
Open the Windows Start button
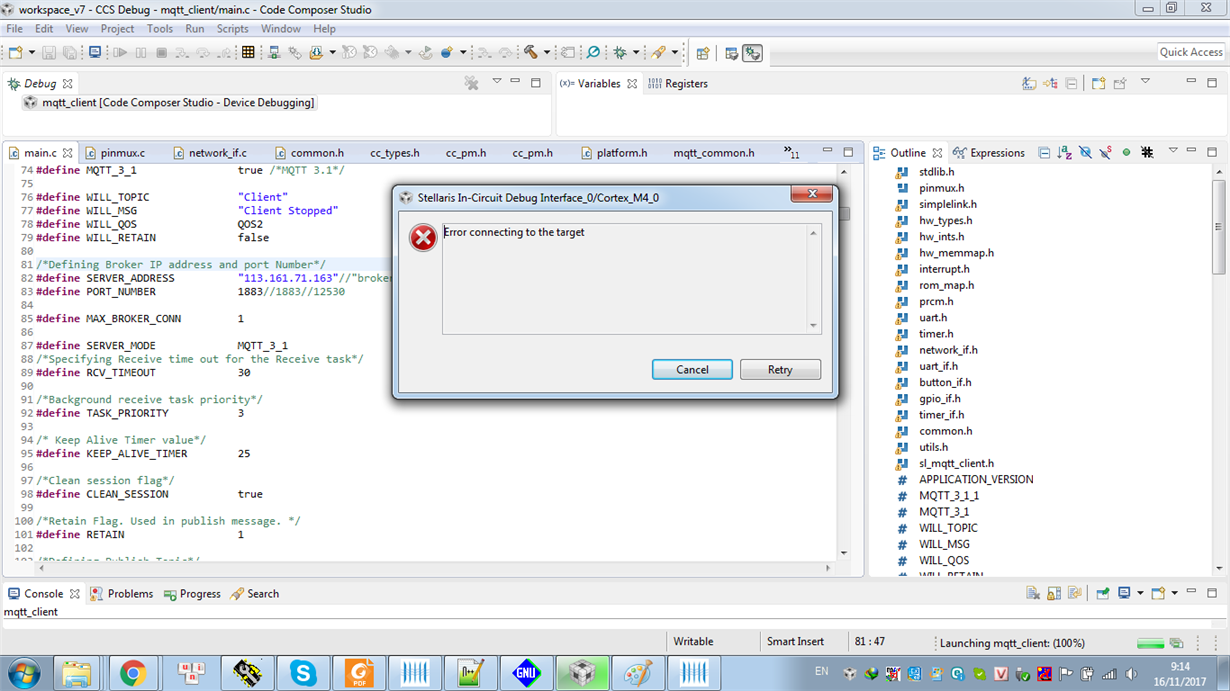click(x=23, y=674)
